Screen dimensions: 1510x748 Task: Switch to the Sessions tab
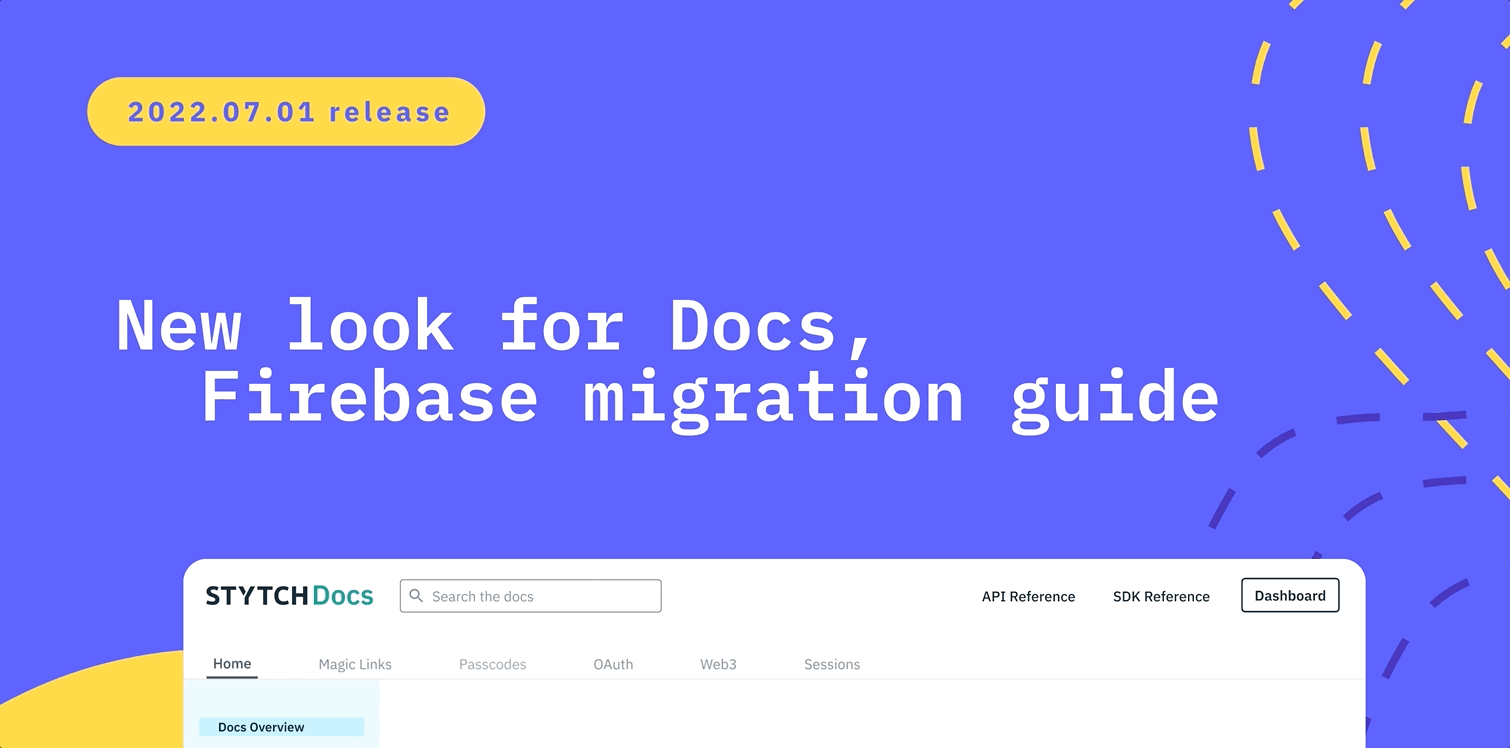coord(832,664)
